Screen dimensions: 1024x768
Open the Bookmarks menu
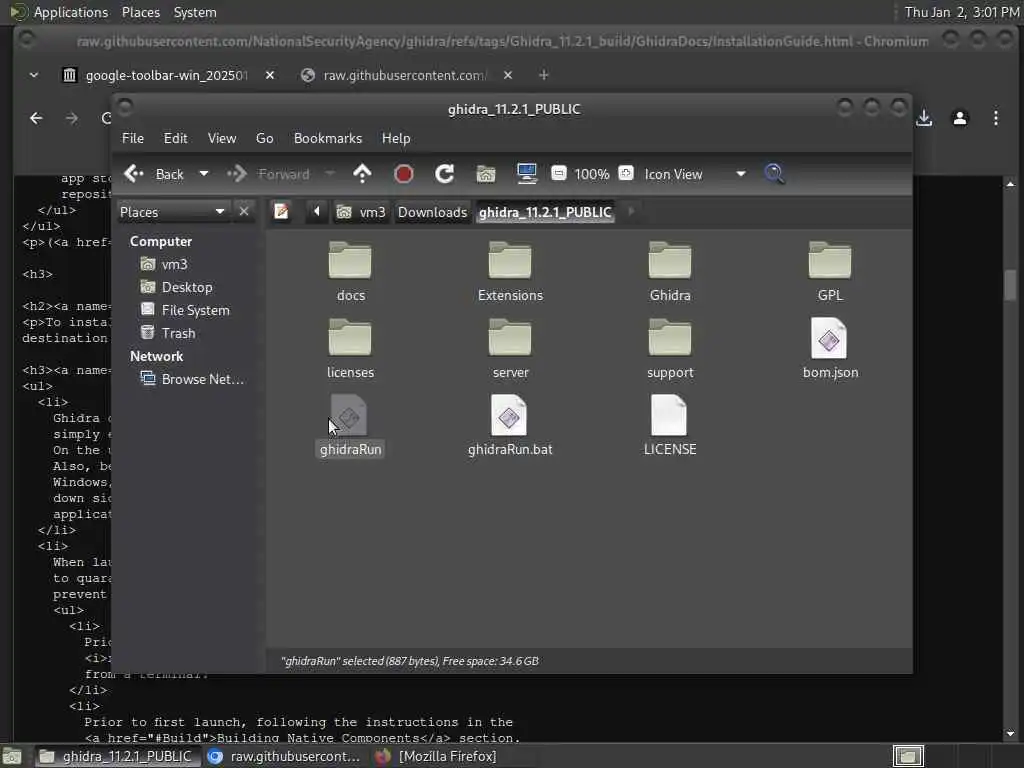click(x=328, y=138)
